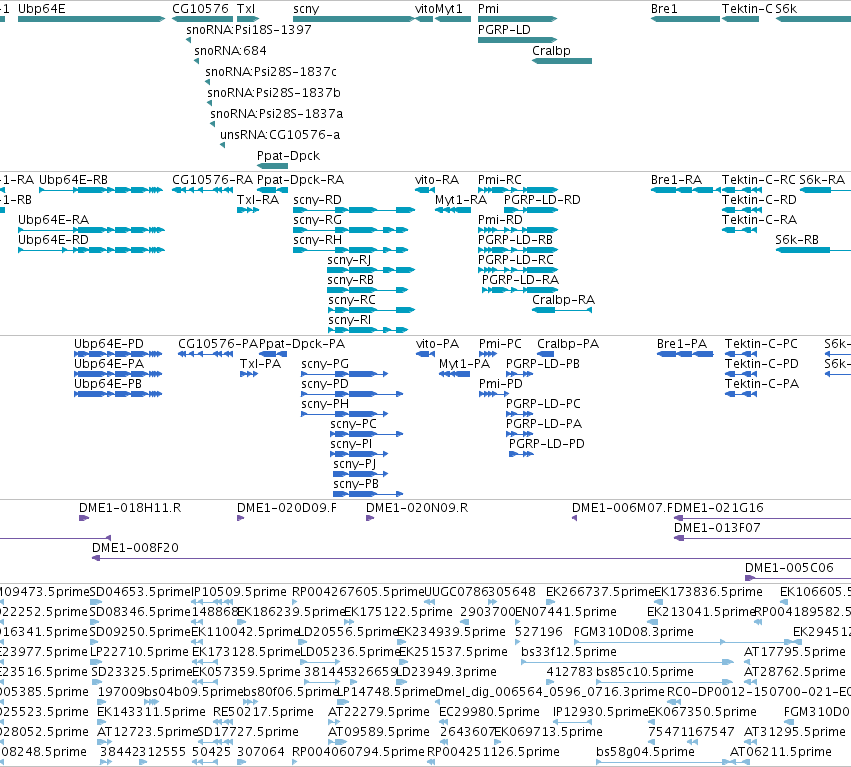Select the unsRNA:CG10576-a label
The width and height of the screenshot is (851, 767).
[280, 135]
